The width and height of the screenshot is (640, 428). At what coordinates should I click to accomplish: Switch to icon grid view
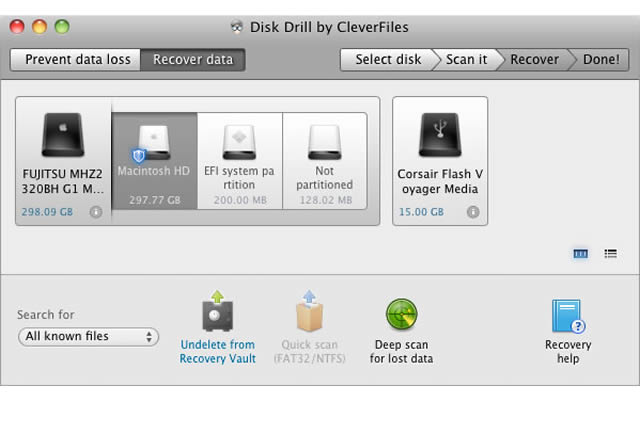[x=580, y=254]
